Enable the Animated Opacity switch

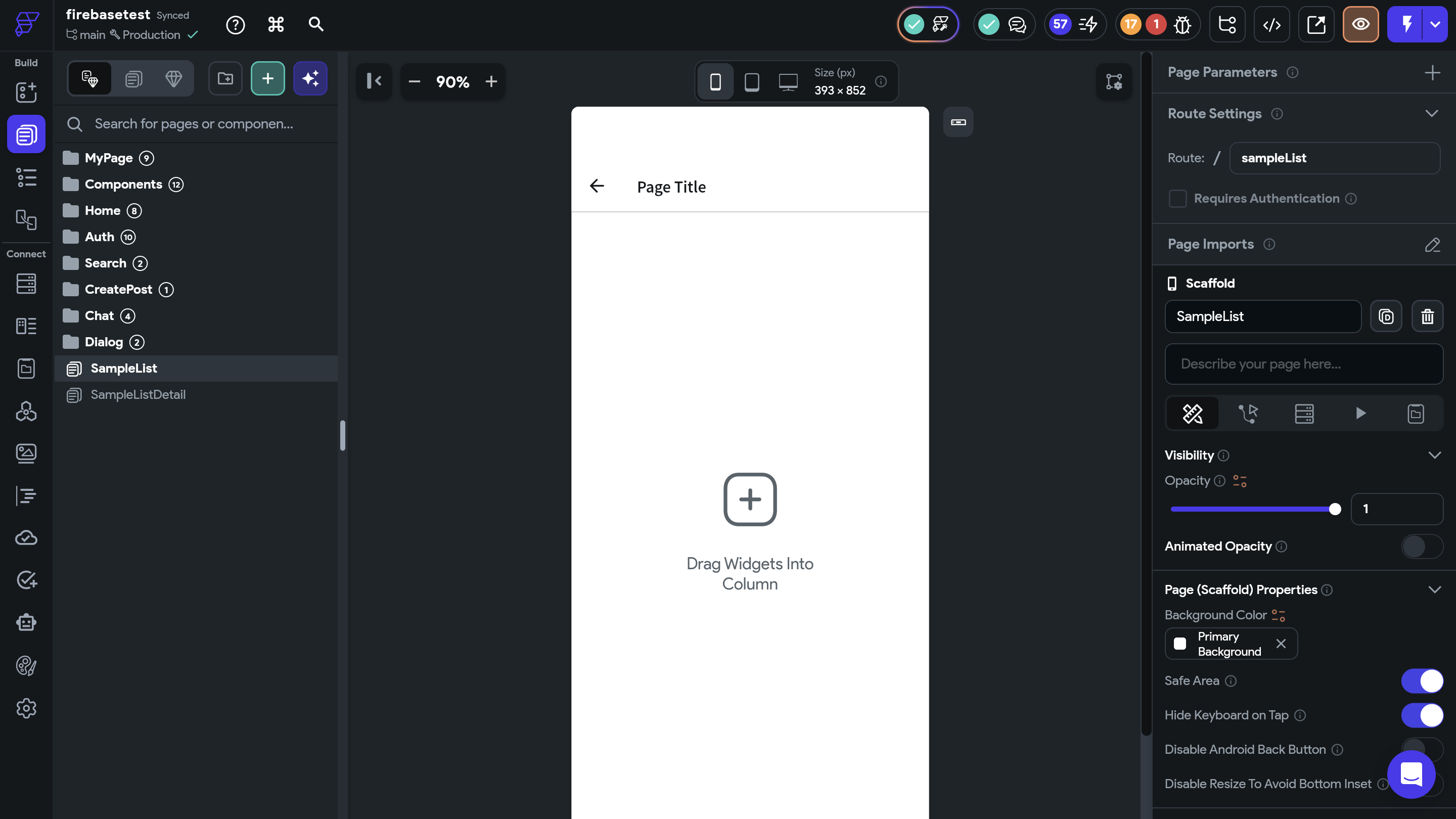1422,546
